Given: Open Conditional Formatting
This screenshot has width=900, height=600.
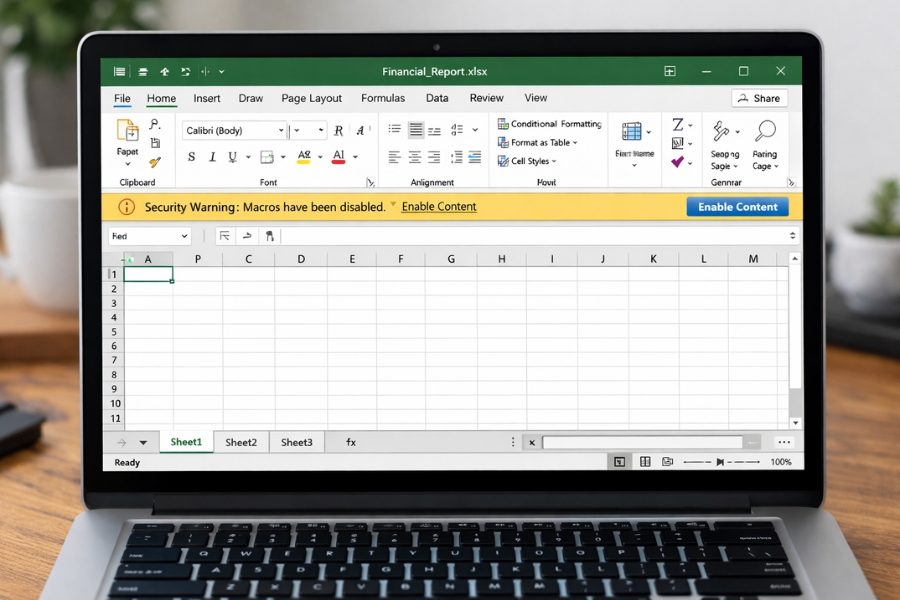Looking at the screenshot, I should tap(549, 124).
